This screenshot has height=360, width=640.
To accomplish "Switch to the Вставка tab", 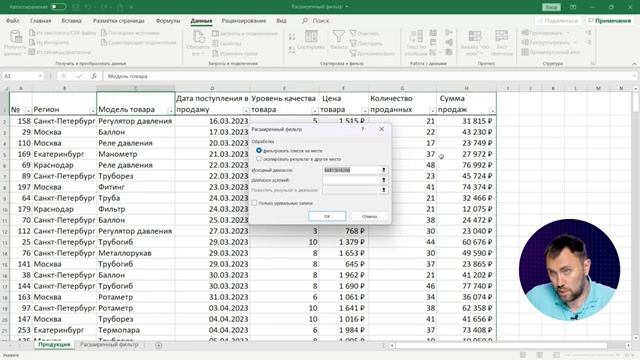I will (71, 20).
